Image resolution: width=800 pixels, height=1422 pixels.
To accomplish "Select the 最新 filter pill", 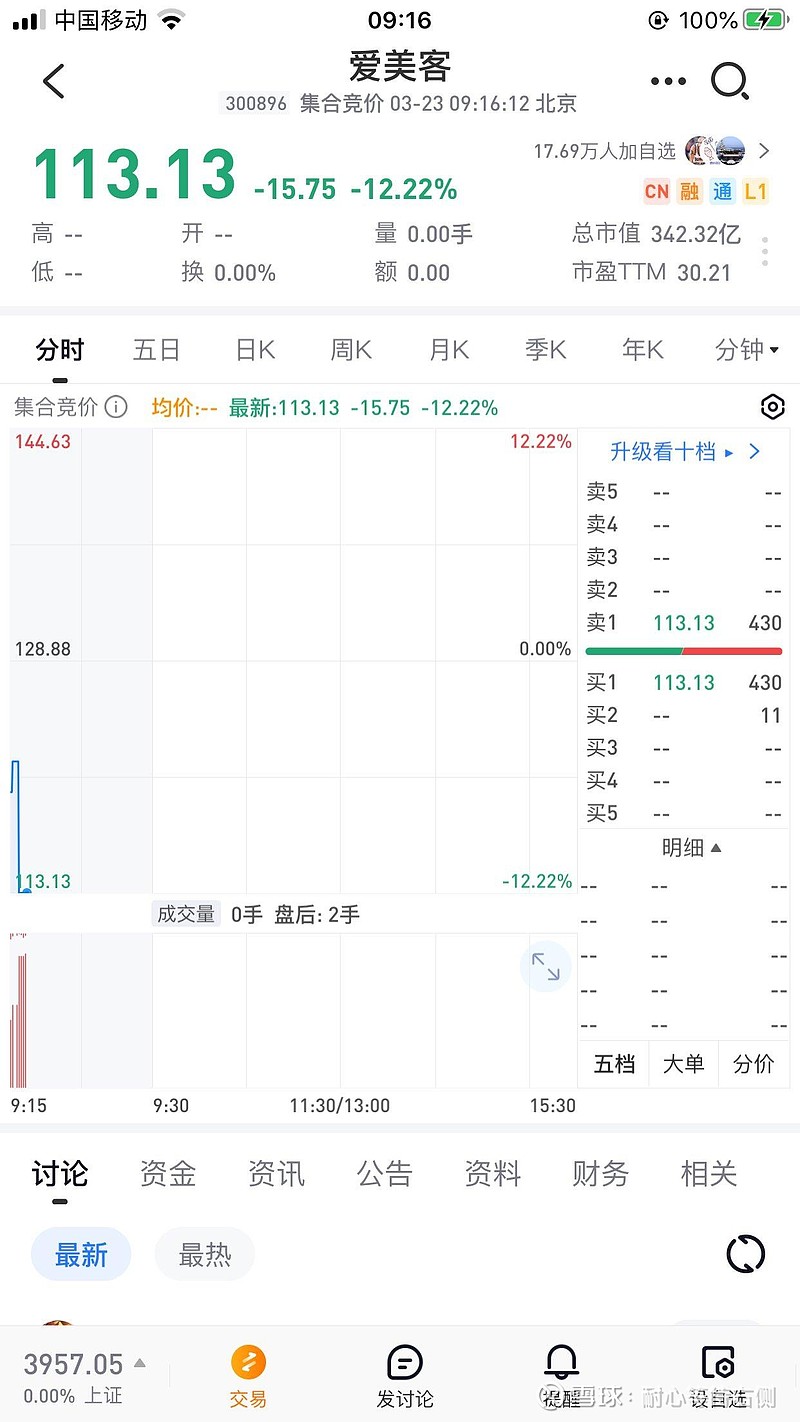I will pos(81,1254).
